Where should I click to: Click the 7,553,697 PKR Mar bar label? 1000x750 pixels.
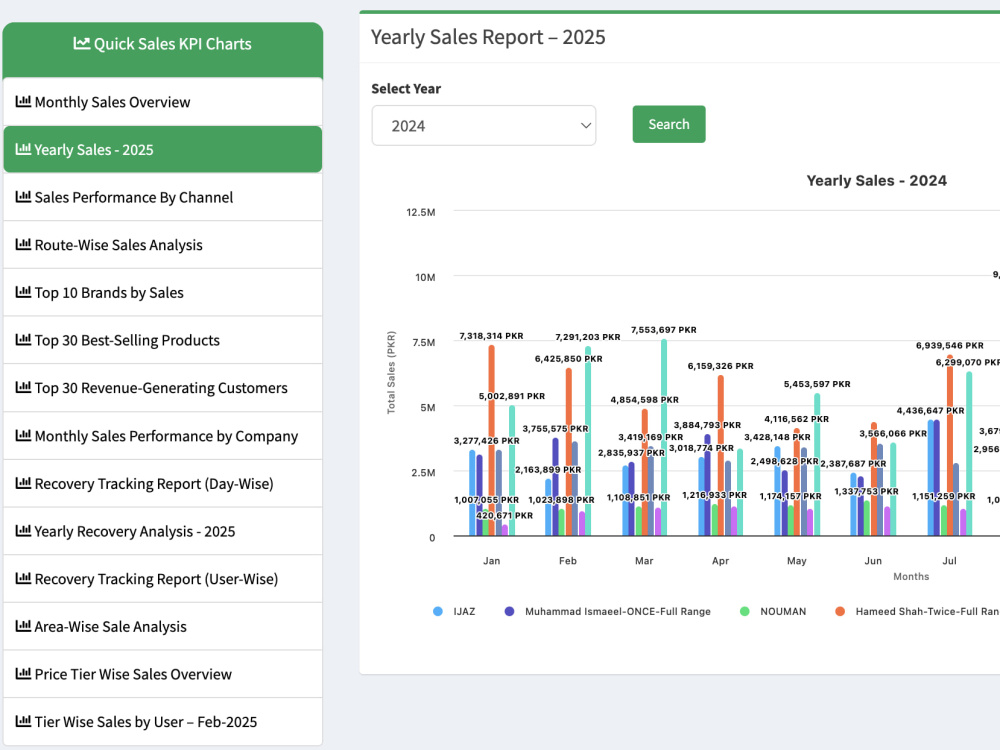click(x=664, y=330)
